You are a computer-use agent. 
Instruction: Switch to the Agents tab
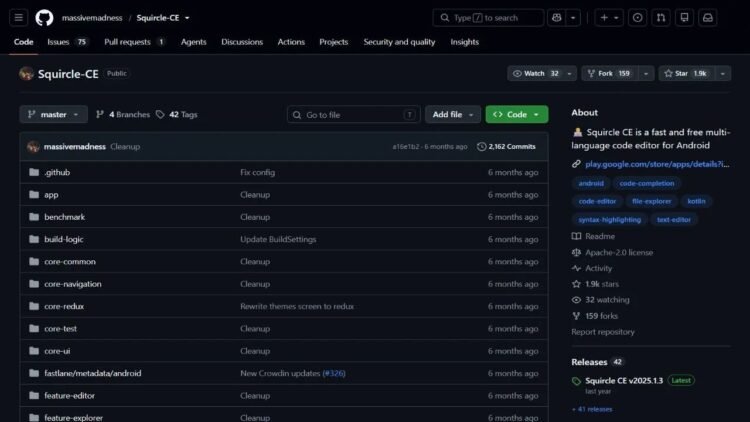194,42
